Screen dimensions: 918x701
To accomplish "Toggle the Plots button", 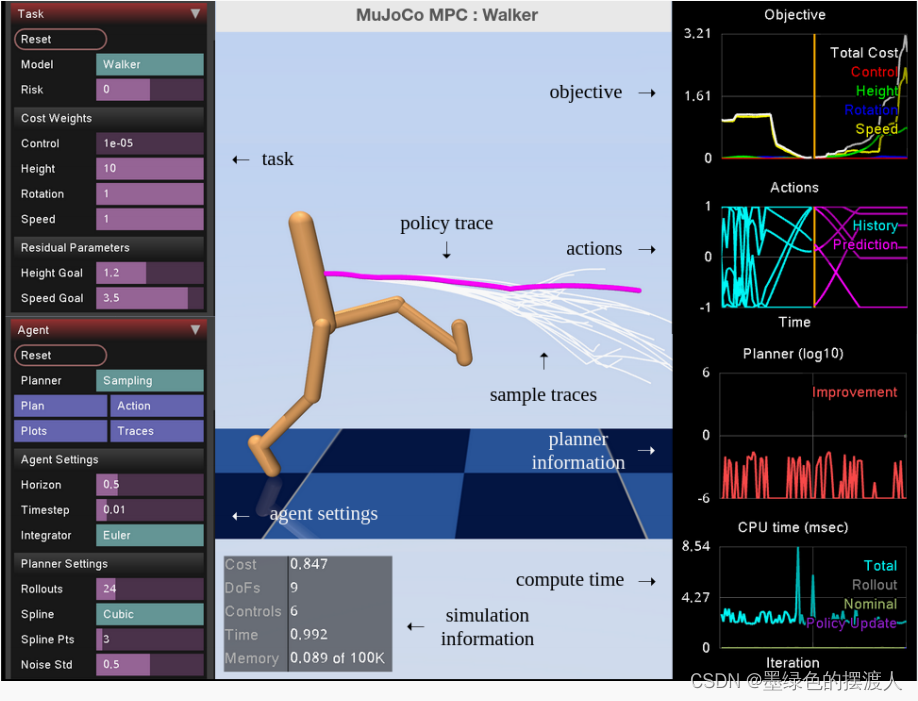I will 60,431.
